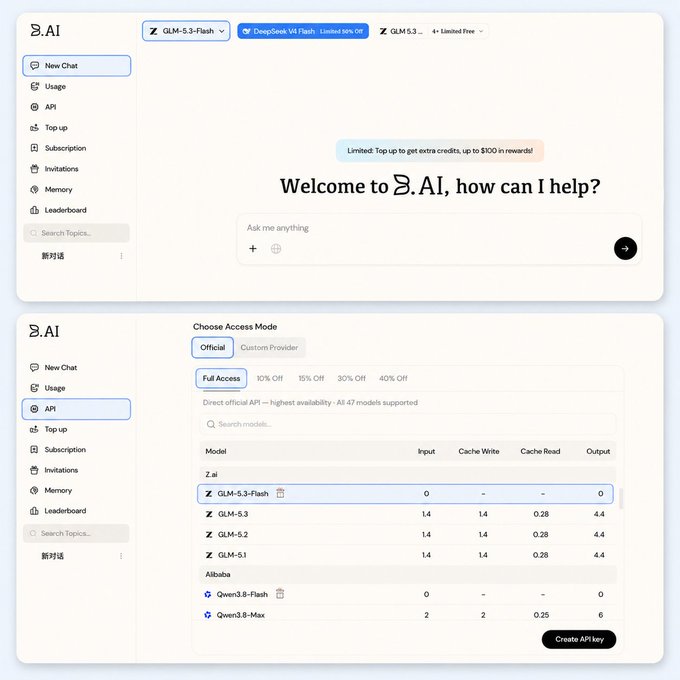The image size is (680, 680).
Task: Click the Input column header
Action: tap(426, 451)
